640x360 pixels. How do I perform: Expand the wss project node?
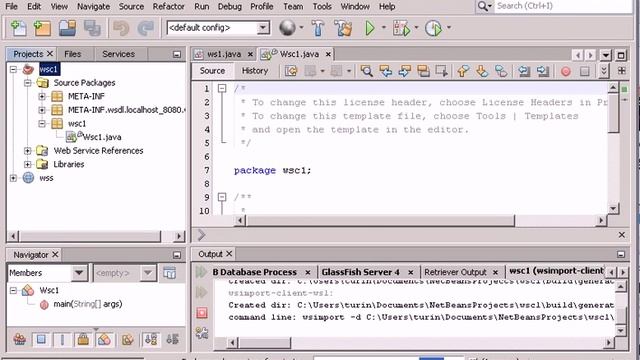tap(13, 178)
